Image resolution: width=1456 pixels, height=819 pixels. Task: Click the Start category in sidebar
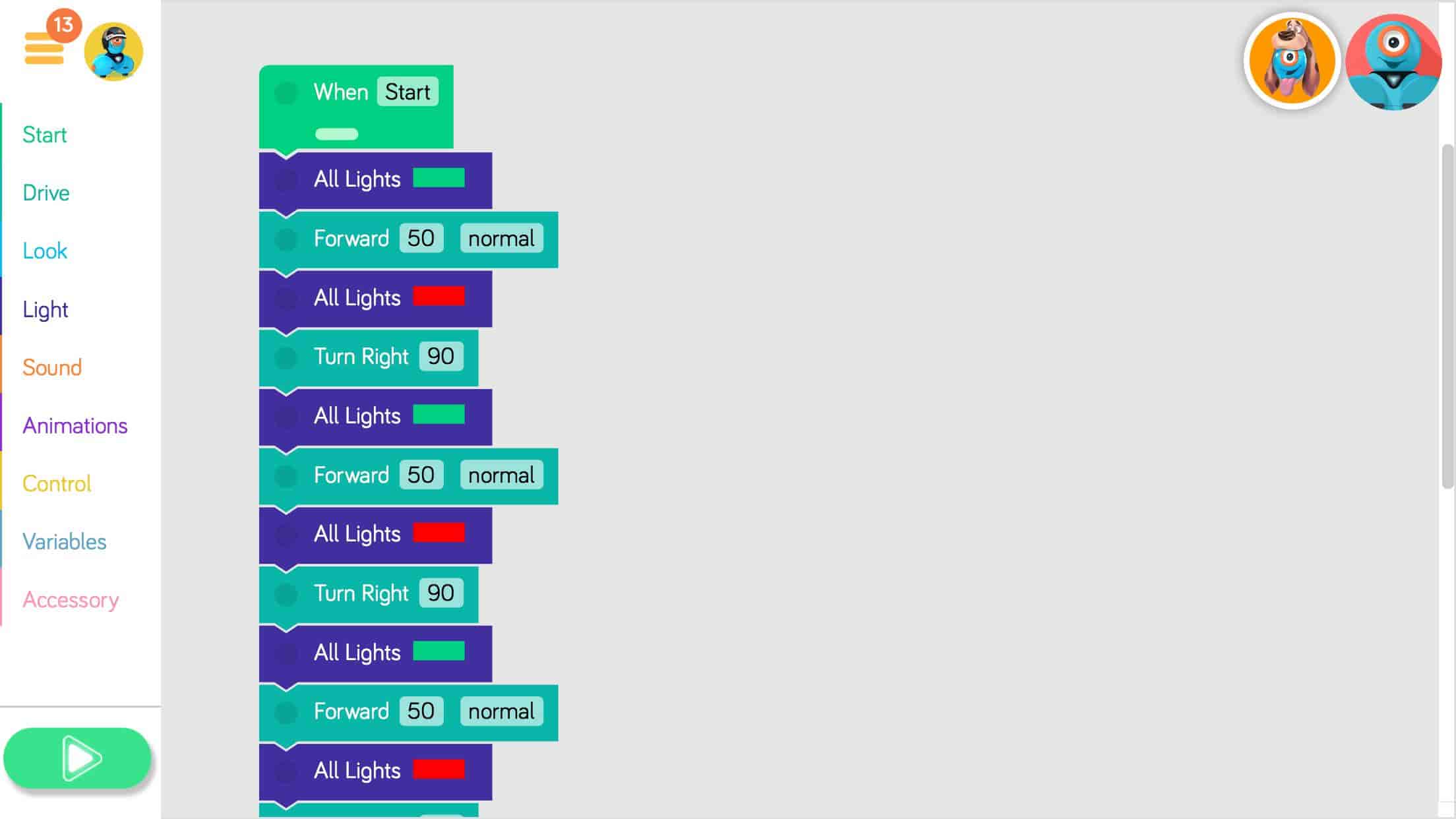click(44, 134)
